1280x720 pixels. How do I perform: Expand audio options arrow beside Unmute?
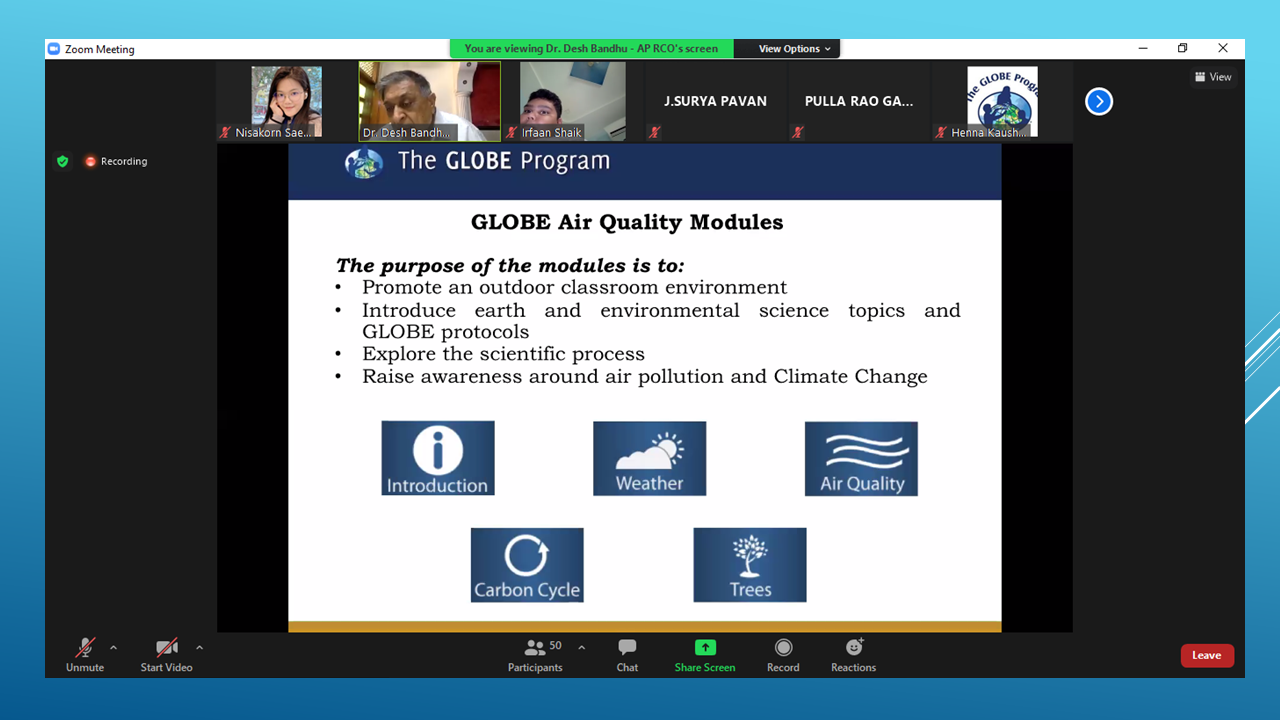point(113,648)
